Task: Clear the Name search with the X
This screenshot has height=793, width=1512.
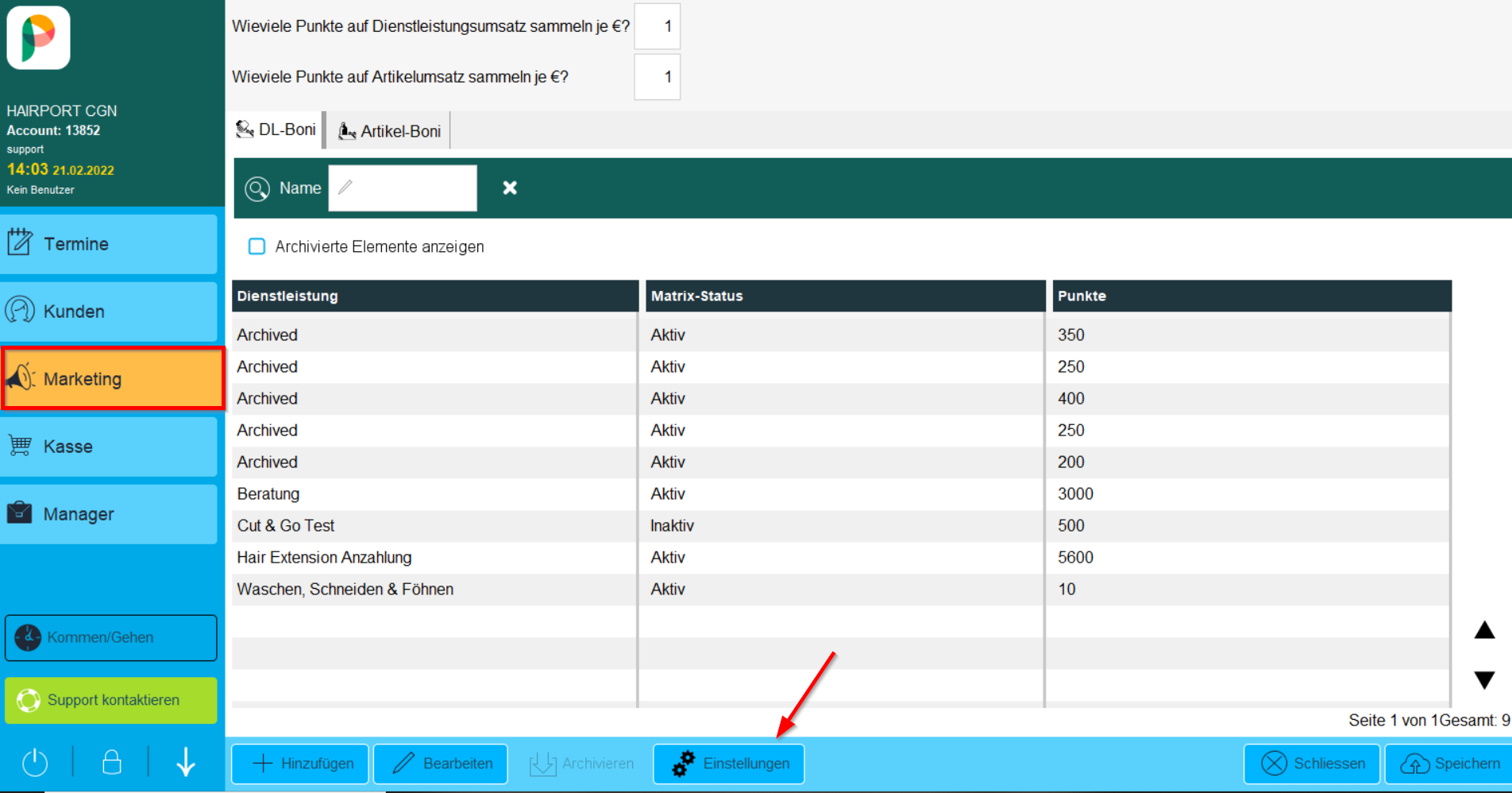Action: (510, 188)
